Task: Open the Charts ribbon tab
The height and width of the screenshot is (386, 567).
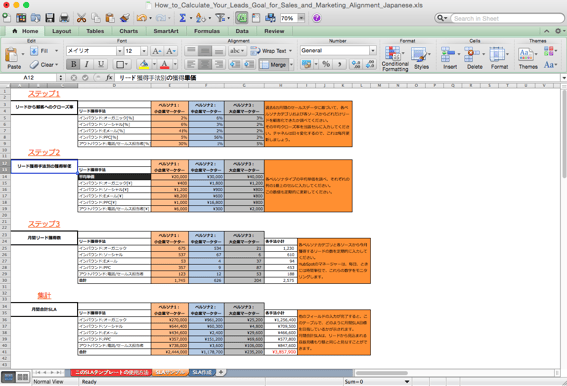Action: (x=128, y=31)
